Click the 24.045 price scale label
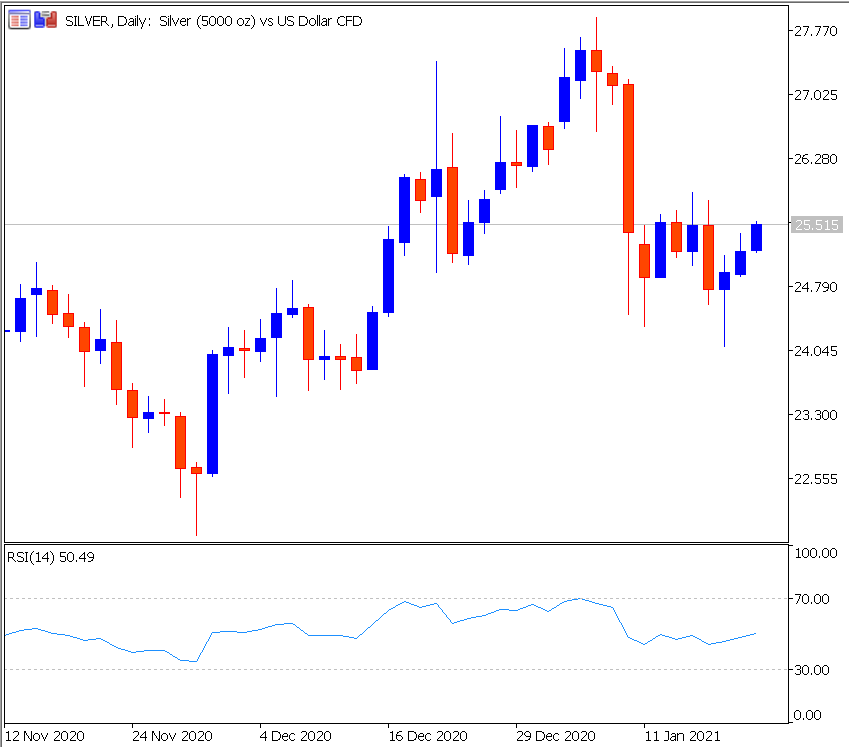849x747 pixels. (x=815, y=351)
